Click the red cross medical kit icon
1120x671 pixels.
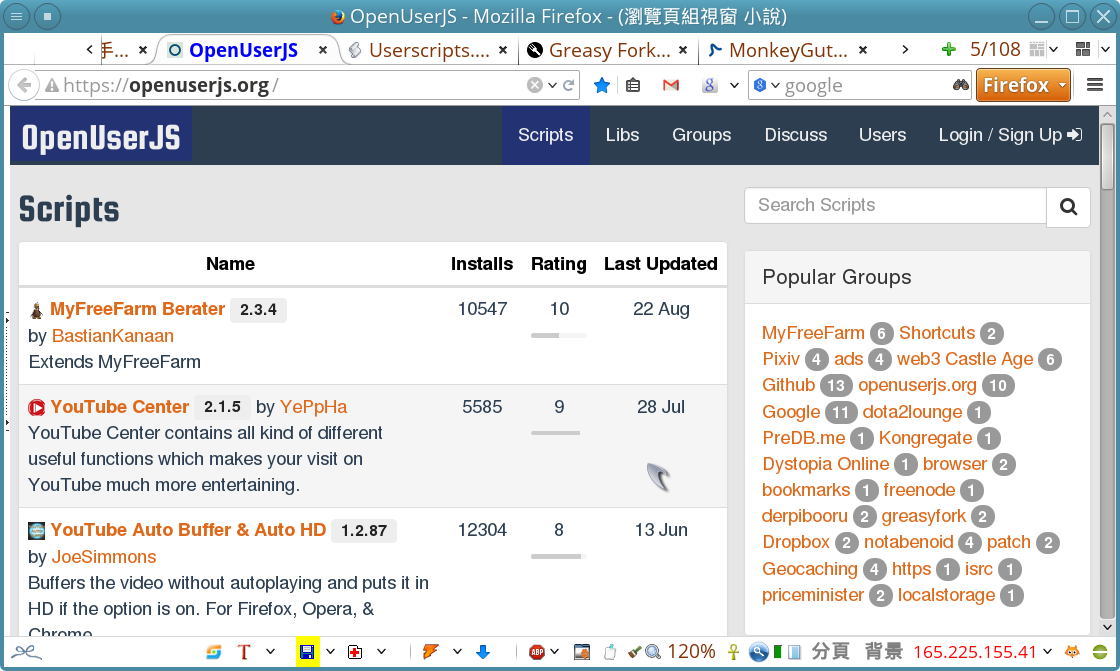tap(355, 652)
